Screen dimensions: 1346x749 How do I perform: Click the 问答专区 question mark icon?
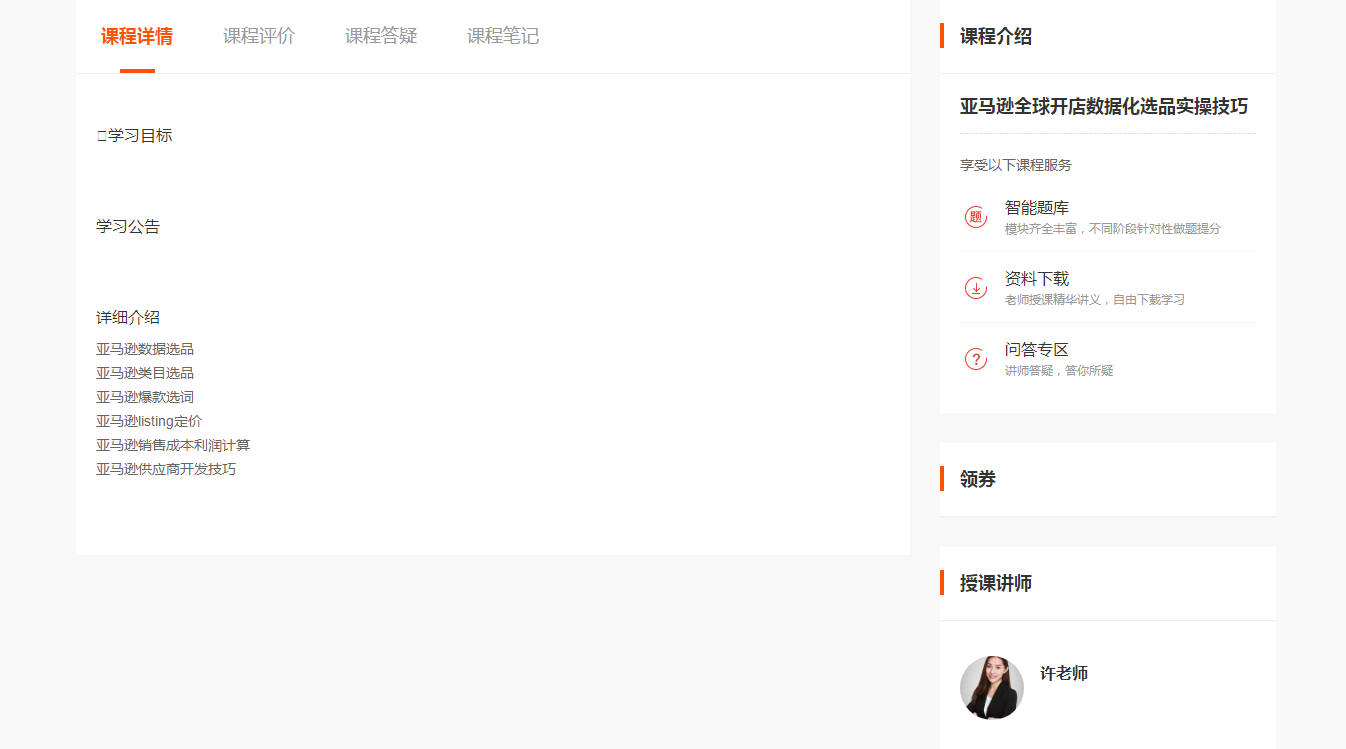[x=976, y=359]
